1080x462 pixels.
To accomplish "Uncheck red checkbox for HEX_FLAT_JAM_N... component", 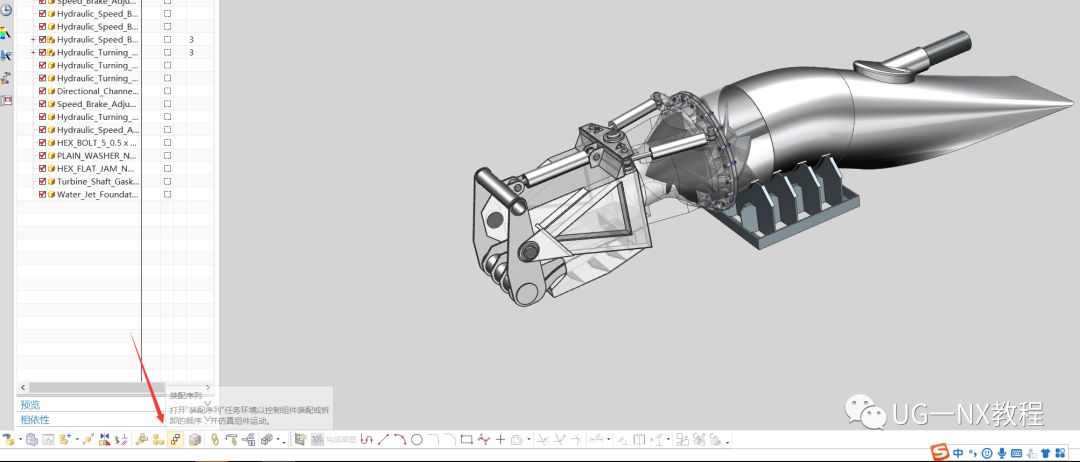I will 43,168.
